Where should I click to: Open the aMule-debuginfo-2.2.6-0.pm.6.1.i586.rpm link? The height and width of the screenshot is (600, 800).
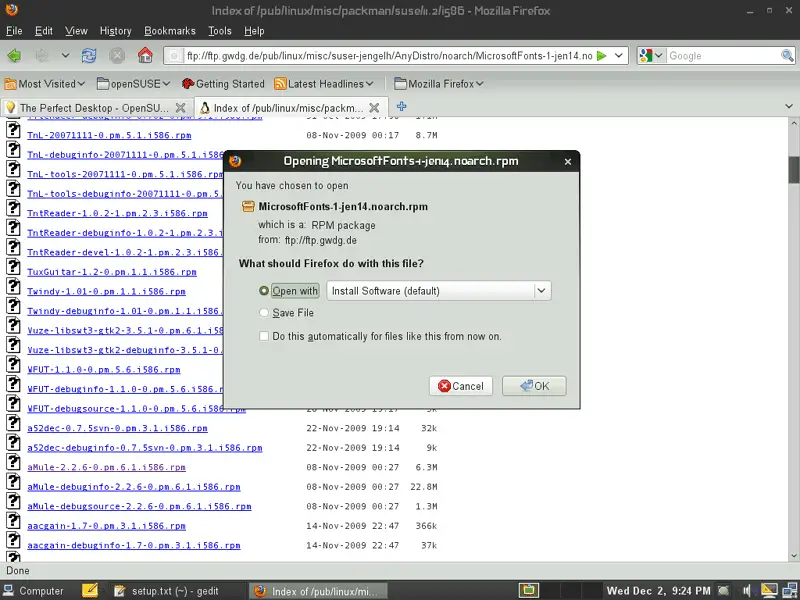(134, 487)
